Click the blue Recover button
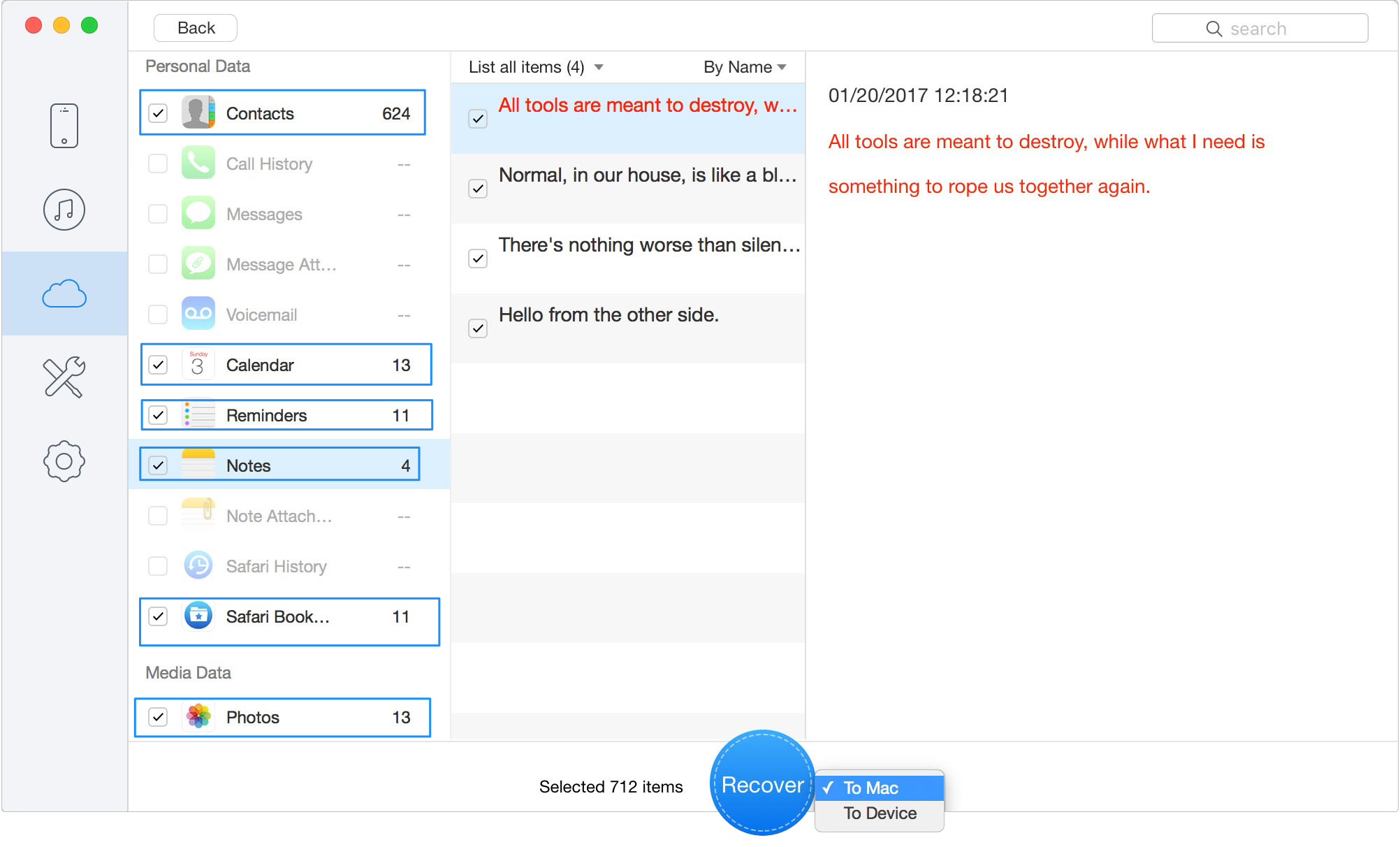Viewport: 1400px width, 847px height. point(762,784)
